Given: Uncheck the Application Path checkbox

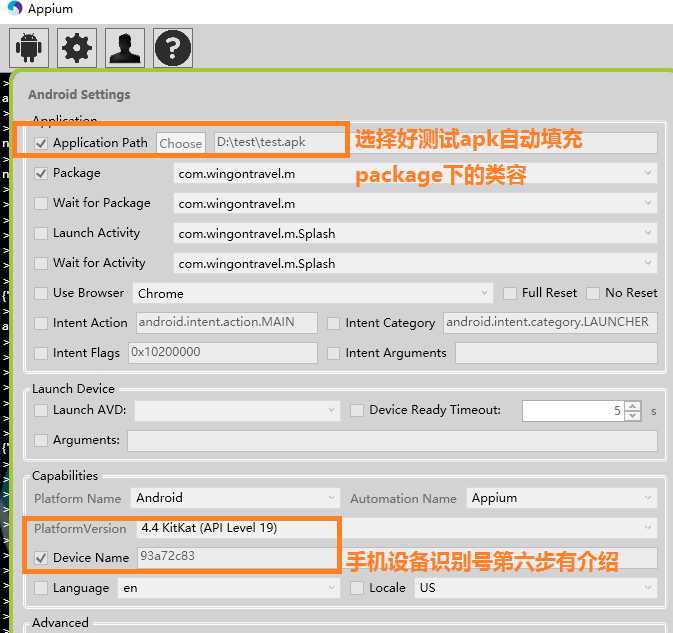Looking at the screenshot, I should point(41,143).
